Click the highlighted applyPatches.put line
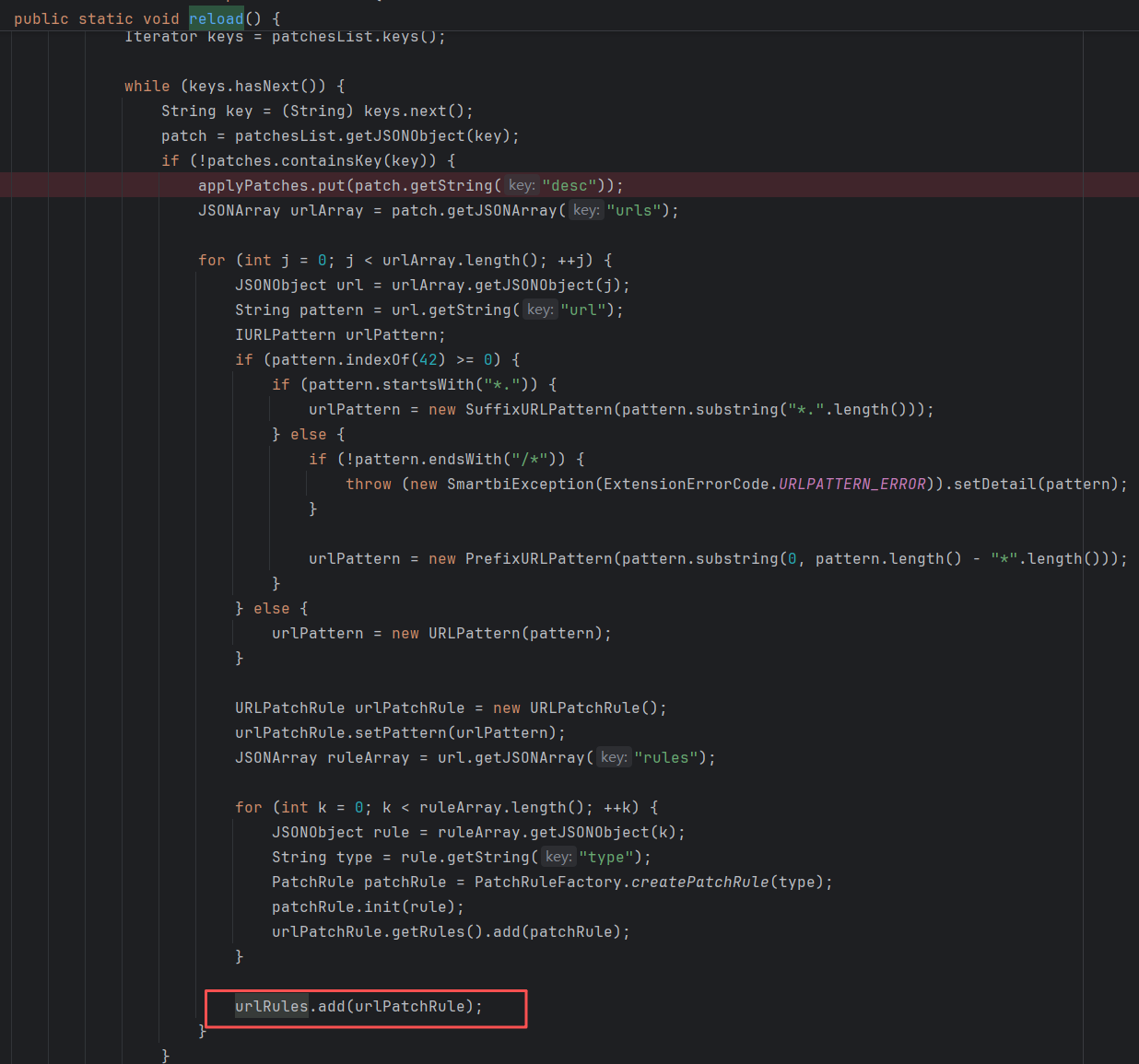 click(x=410, y=185)
